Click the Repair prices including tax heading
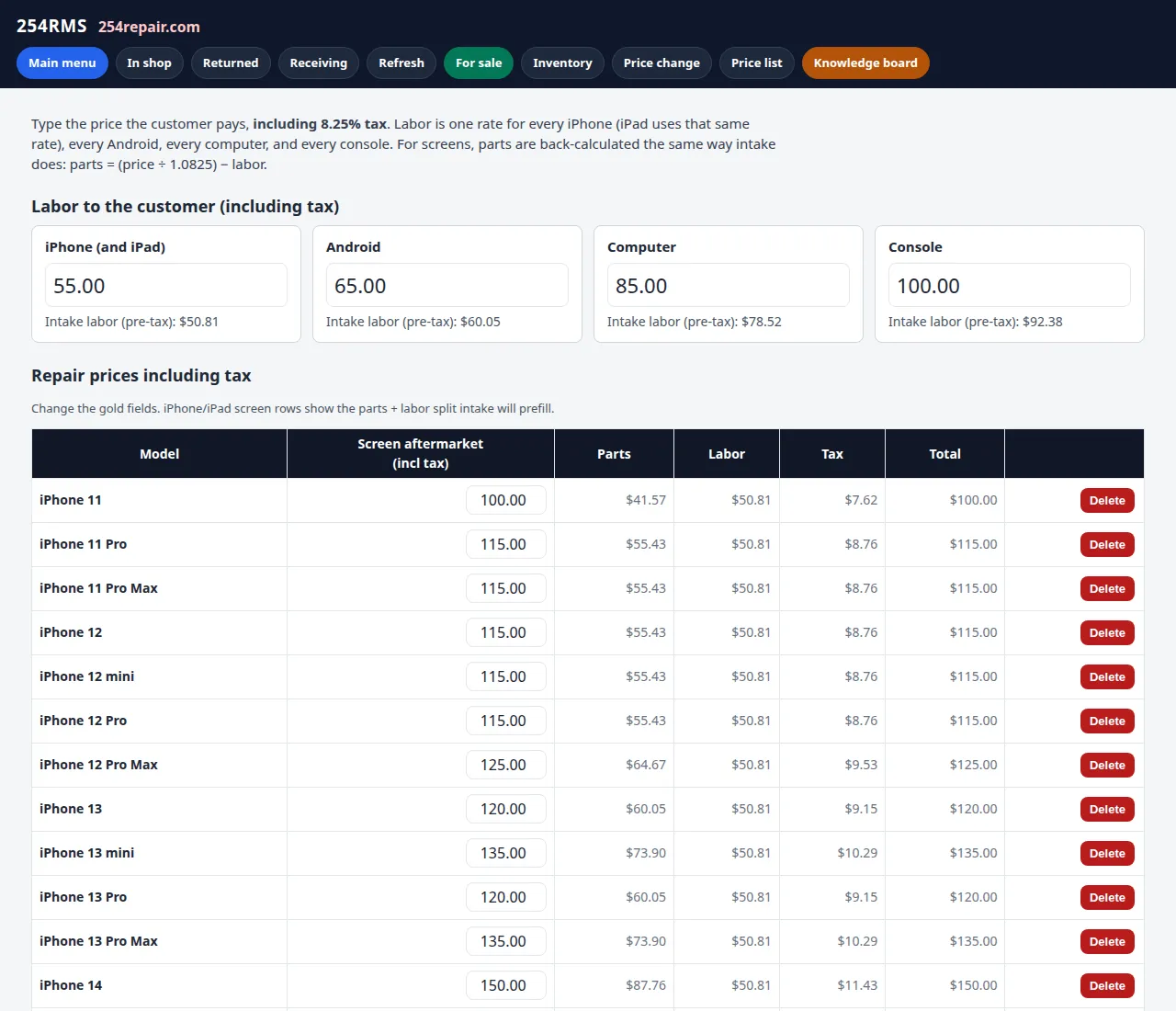 pyautogui.click(x=141, y=375)
